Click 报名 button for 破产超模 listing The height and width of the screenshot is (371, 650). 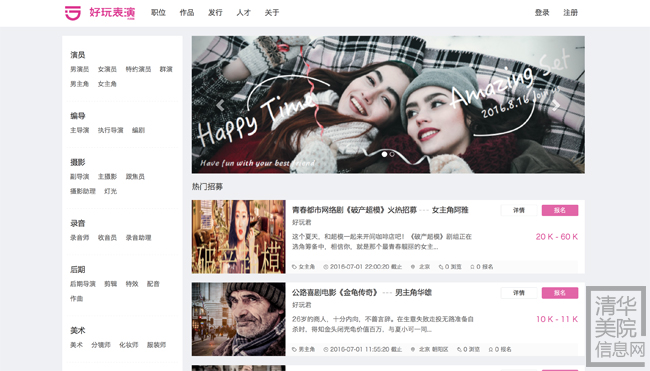(x=560, y=210)
